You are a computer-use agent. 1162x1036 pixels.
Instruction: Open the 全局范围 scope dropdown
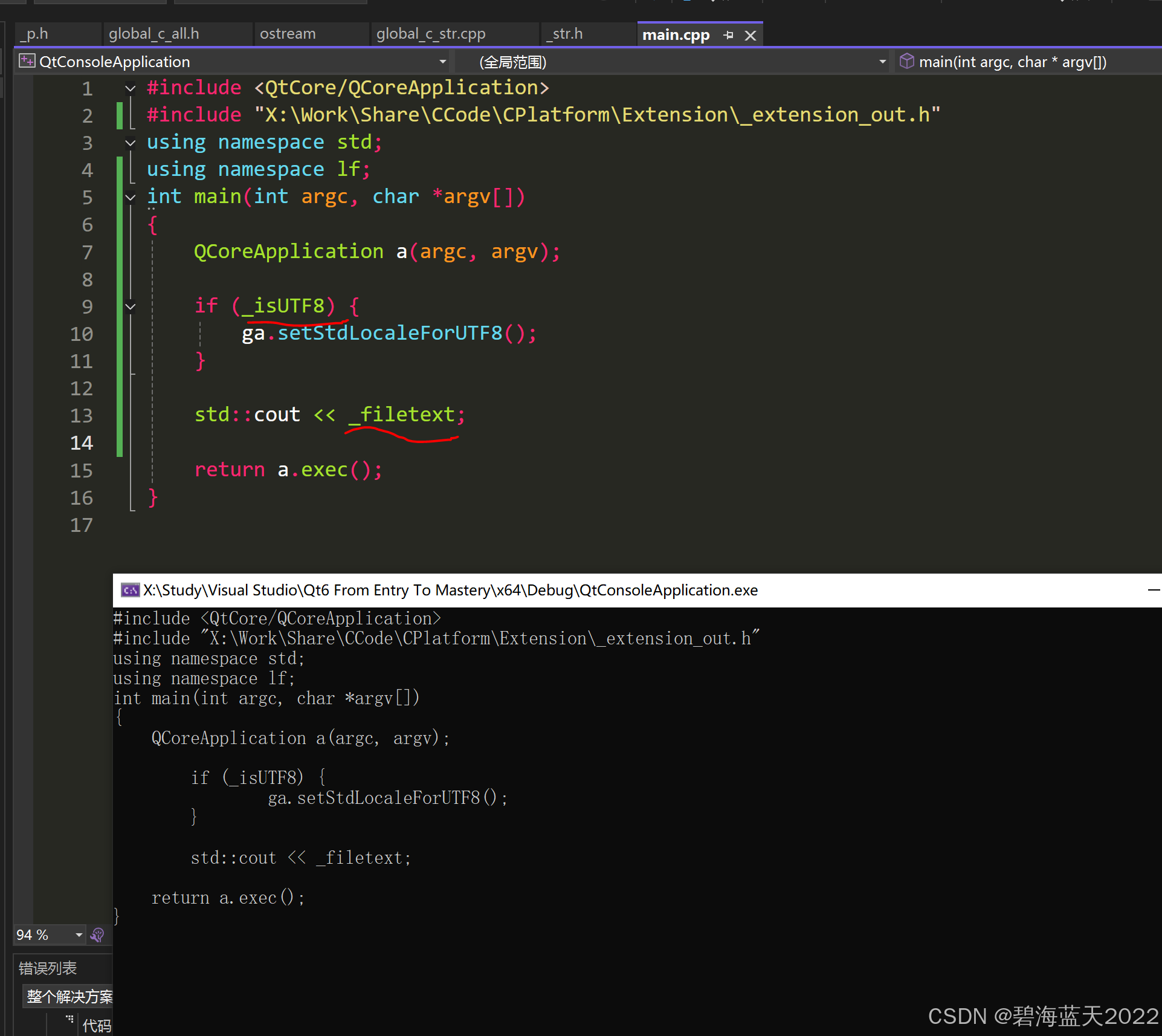click(x=882, y=62)
